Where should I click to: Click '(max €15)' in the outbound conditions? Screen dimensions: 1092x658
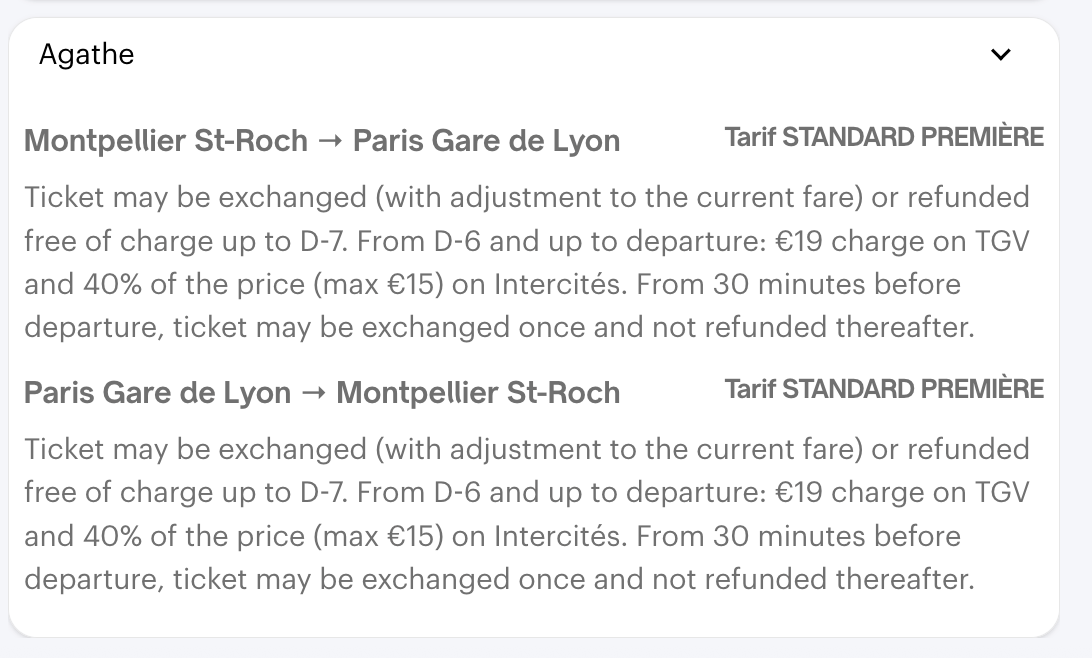pyautogui.click(x=378, y=286)
